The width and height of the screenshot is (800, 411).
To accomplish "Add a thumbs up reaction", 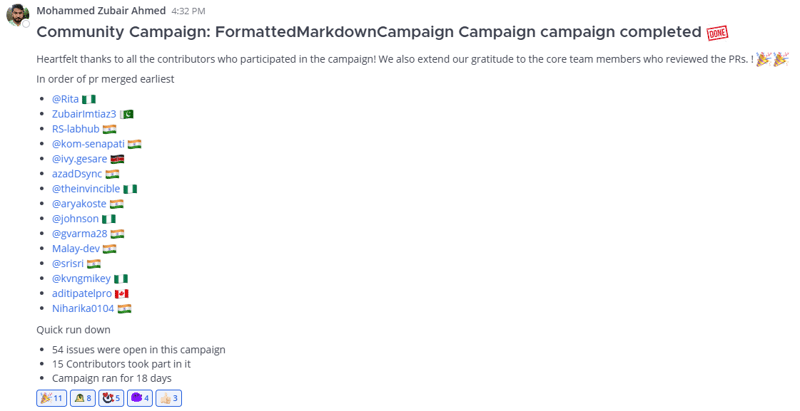I will [x=169, y=398].
